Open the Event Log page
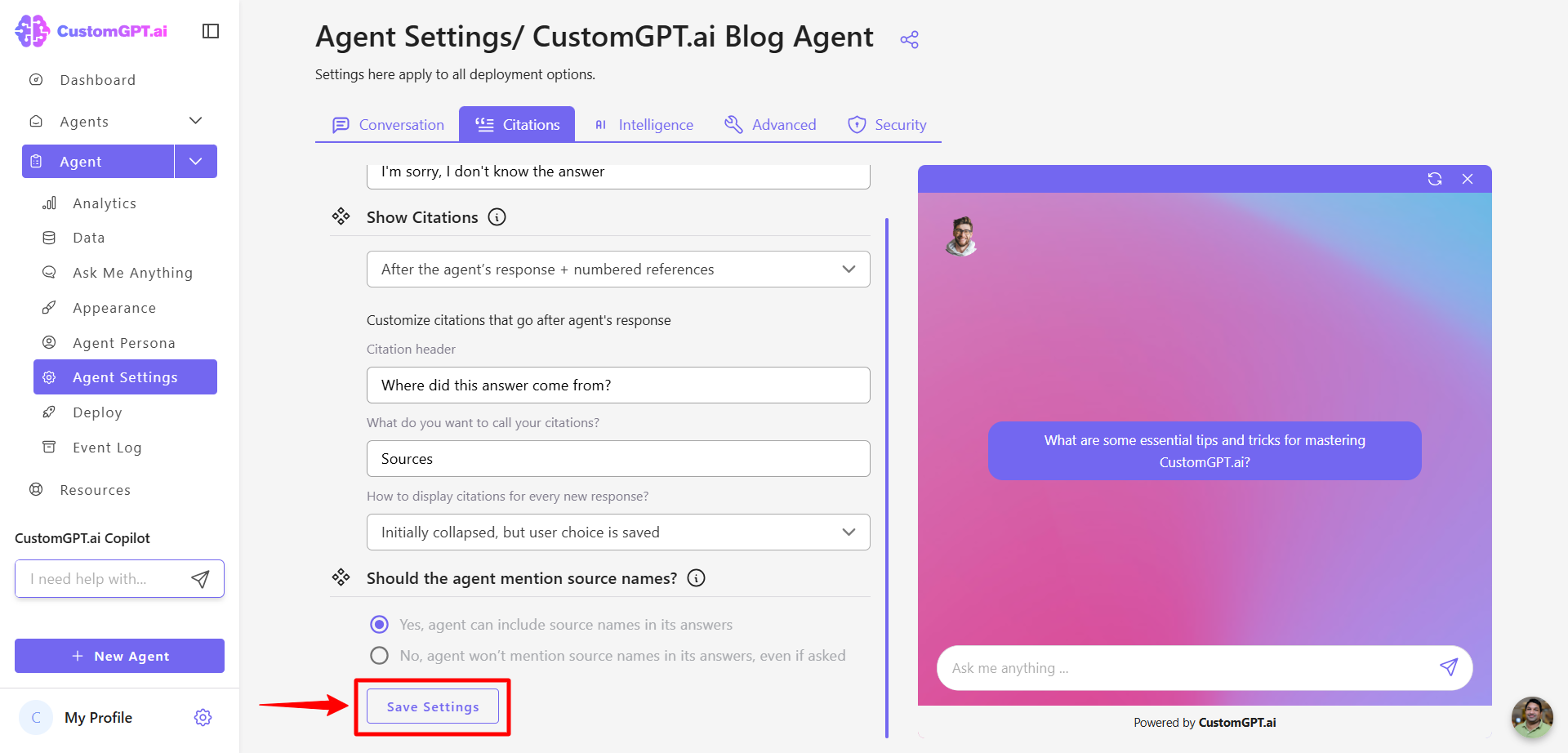This screenshot has height=753, width=1568. point(107,448)
